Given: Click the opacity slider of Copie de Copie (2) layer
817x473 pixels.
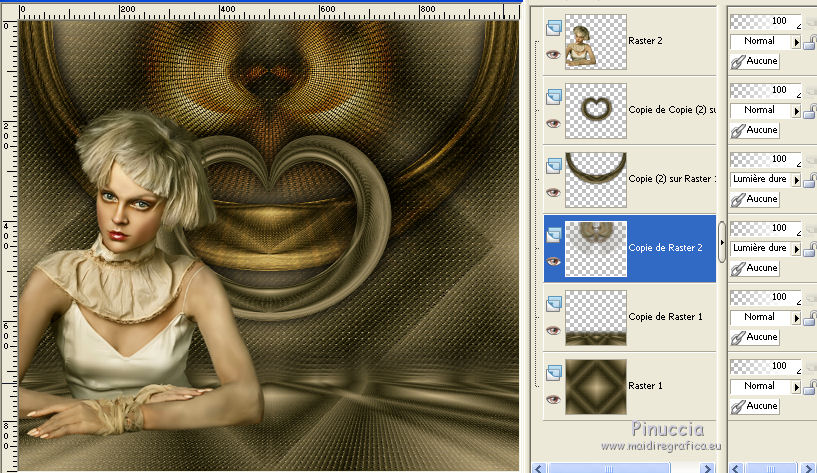Looking at the screenshot, I should [765, 90].
